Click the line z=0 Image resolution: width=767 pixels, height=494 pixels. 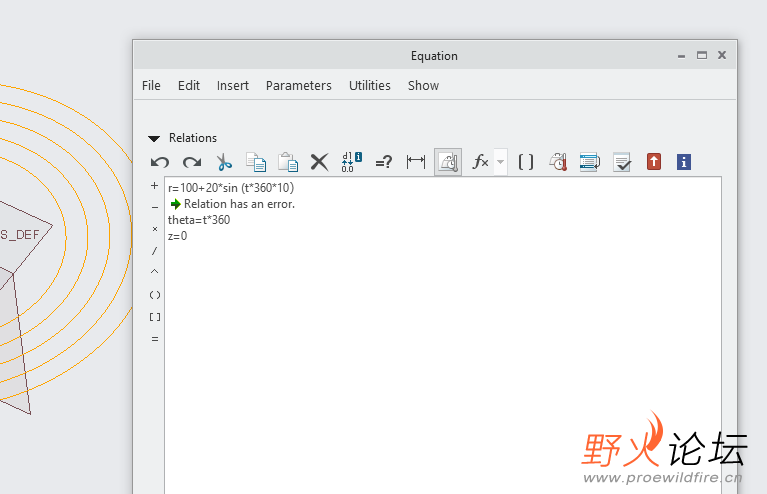click(178, 236)
